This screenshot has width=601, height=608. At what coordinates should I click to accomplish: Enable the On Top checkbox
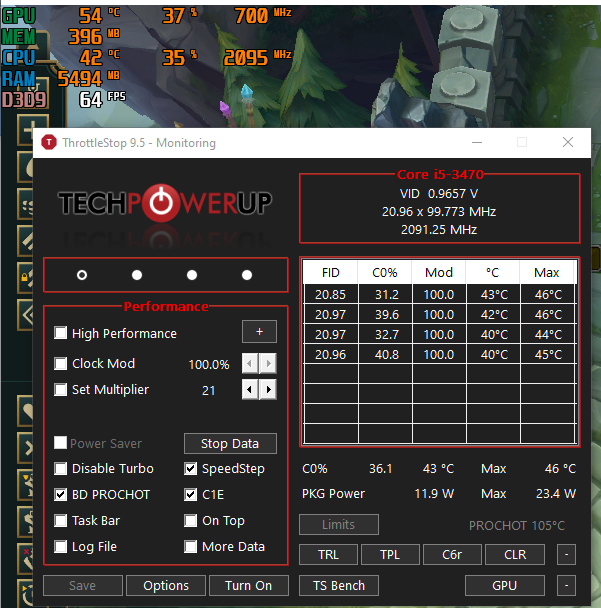coord(190,520)
